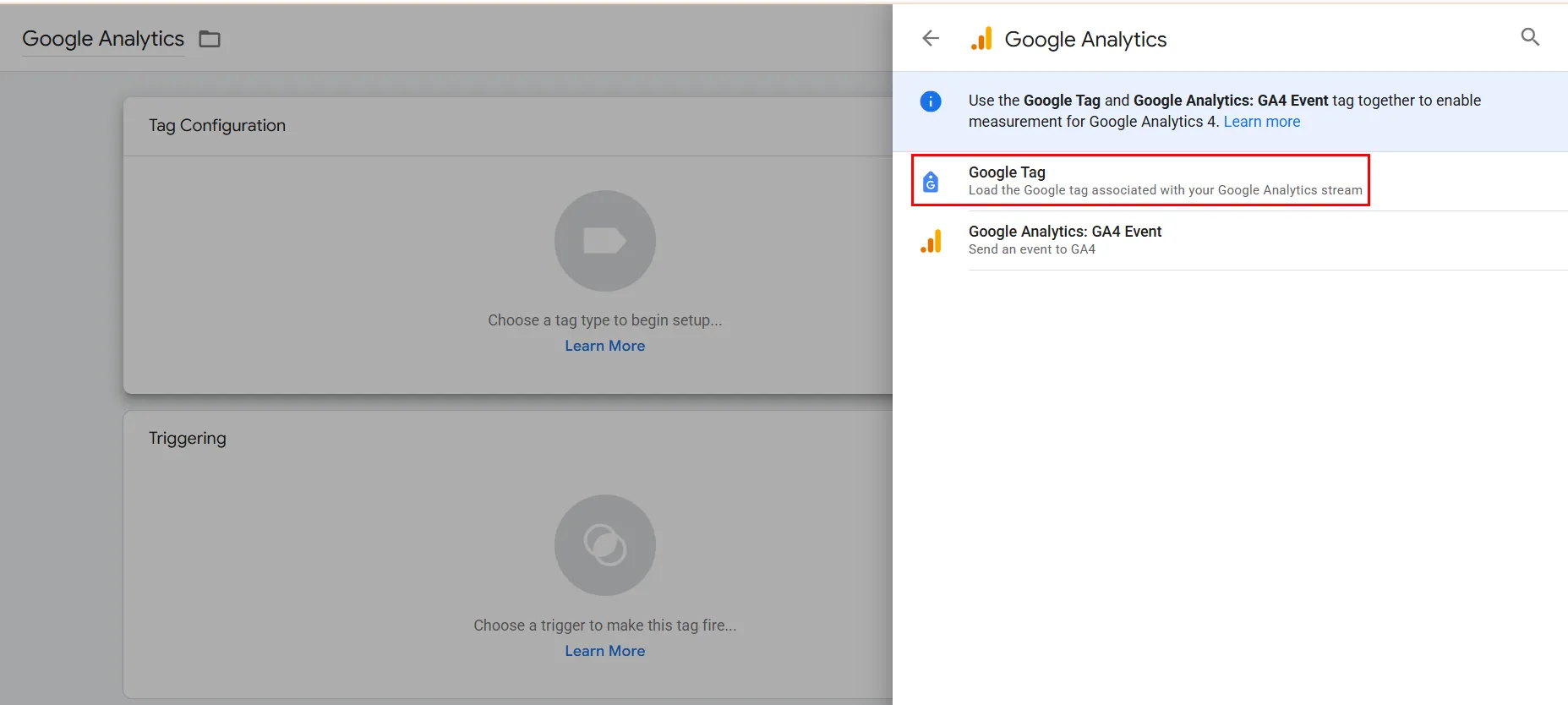1568x705 pixels.
Task: Select the Google Tag tag type
Action: pos(1006,172)
